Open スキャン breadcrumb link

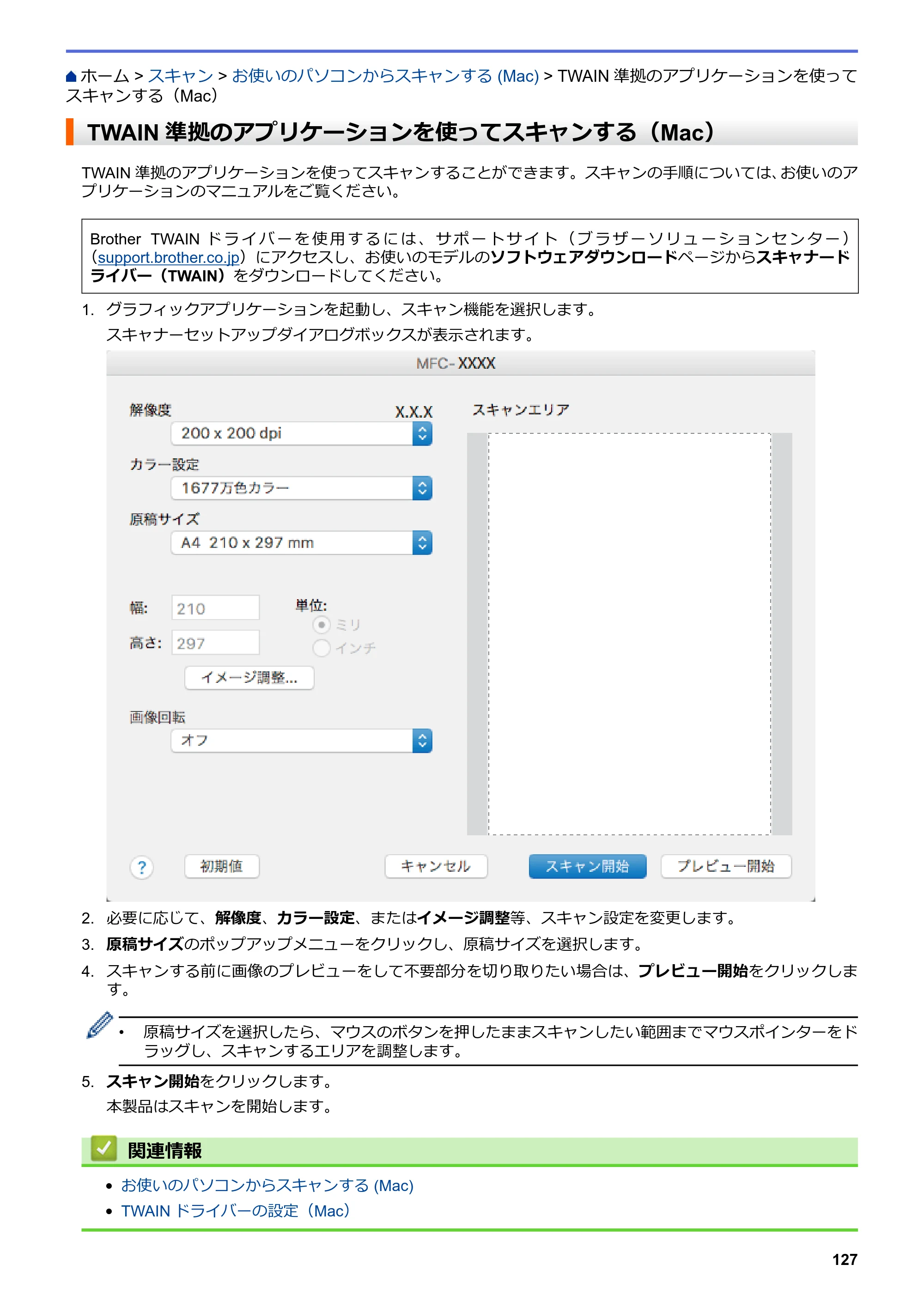181,76
